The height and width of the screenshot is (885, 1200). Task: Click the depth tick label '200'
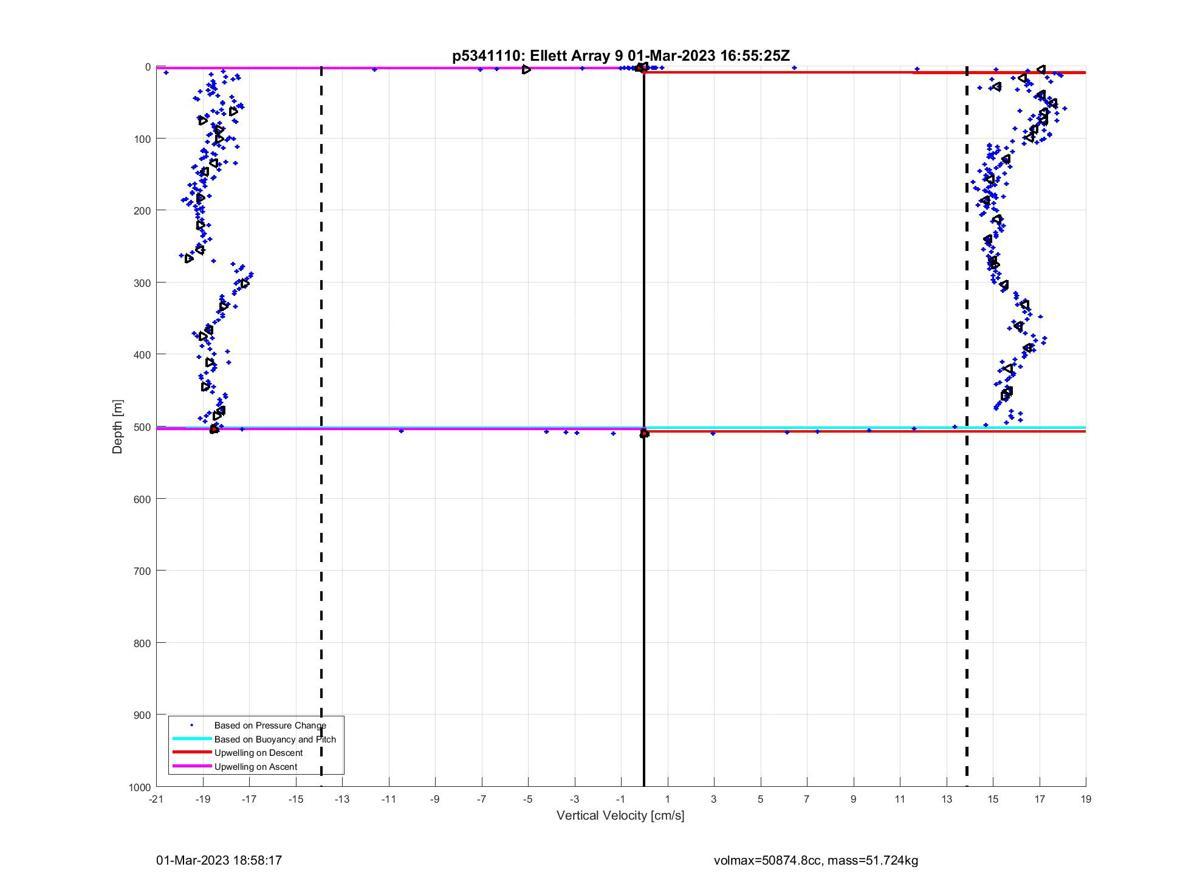(x=142, y=211)
